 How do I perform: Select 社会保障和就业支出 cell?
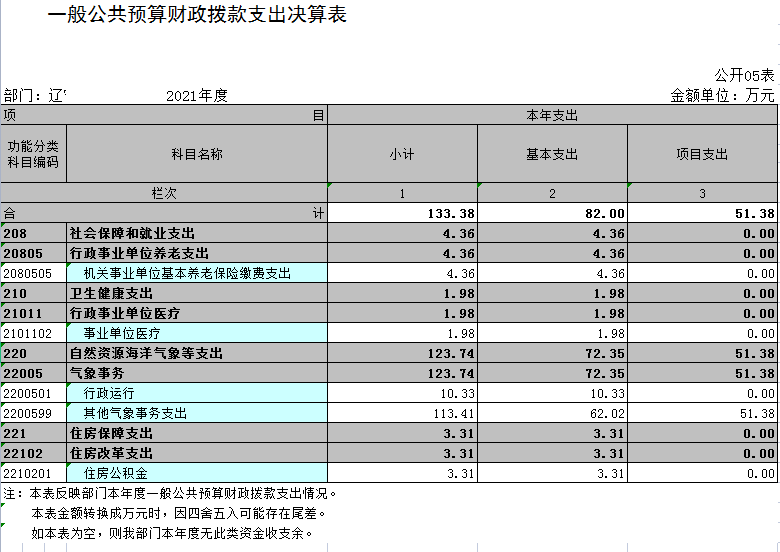[197, 233]
